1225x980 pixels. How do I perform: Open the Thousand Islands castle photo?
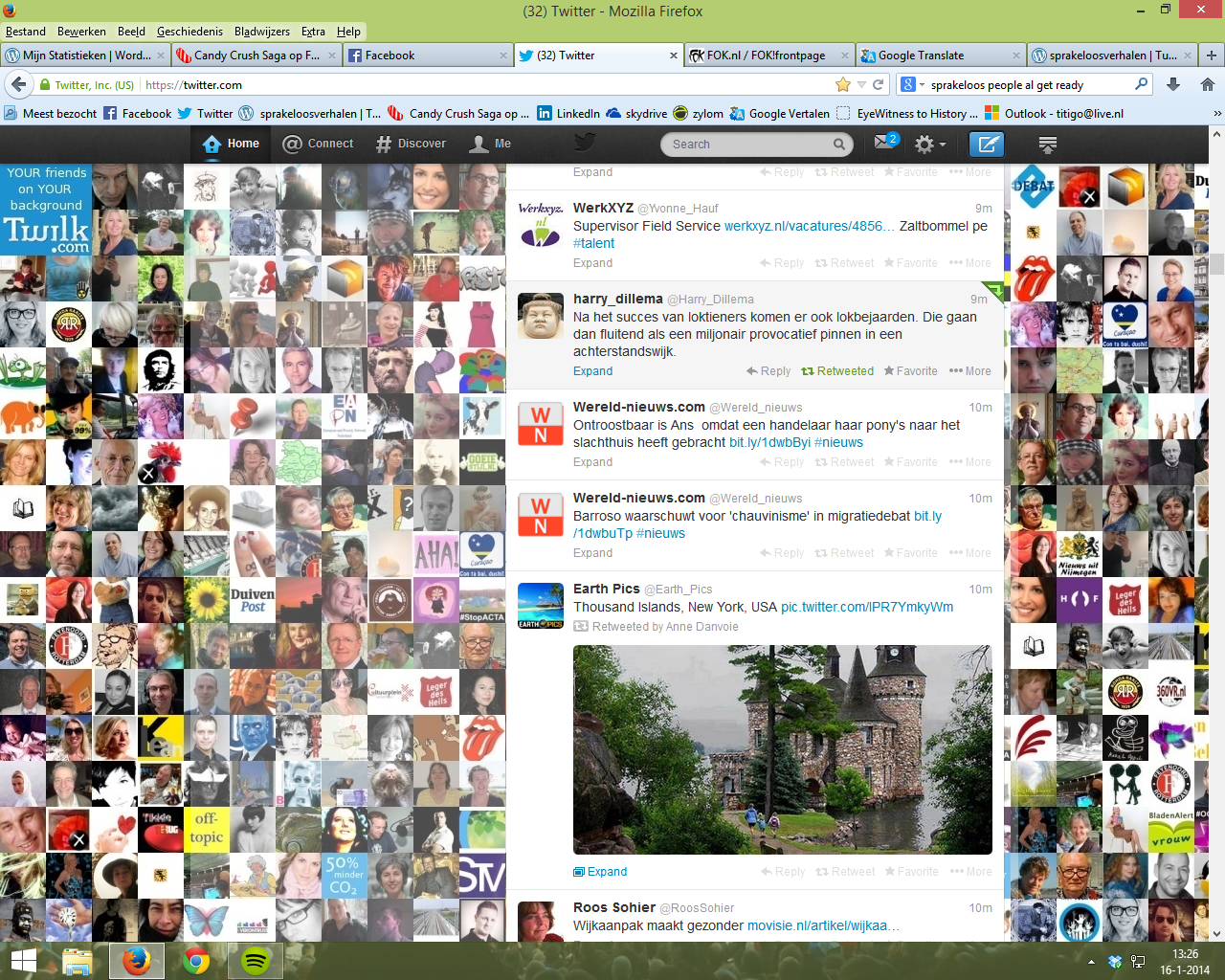click(782, 749)
